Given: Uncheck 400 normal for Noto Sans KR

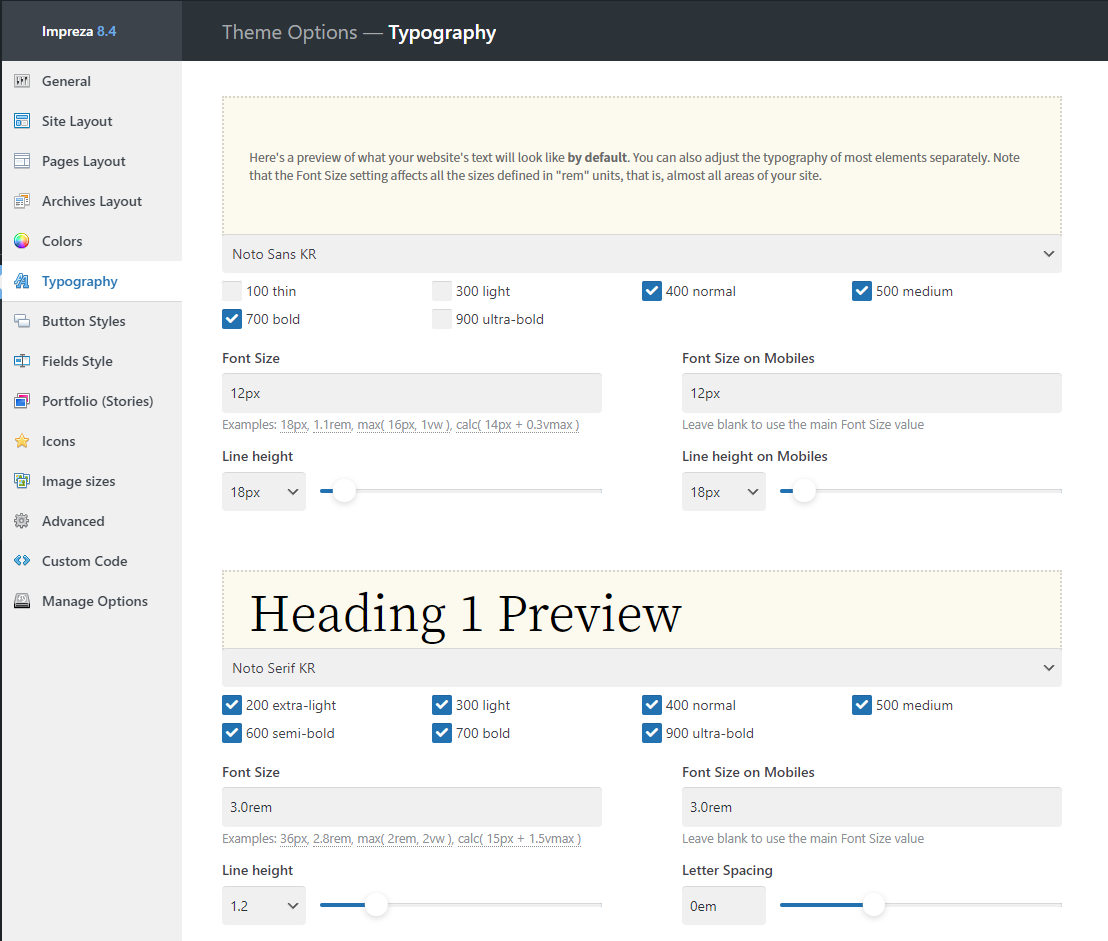Looking at the screenshot, I should tap(652, 291).
